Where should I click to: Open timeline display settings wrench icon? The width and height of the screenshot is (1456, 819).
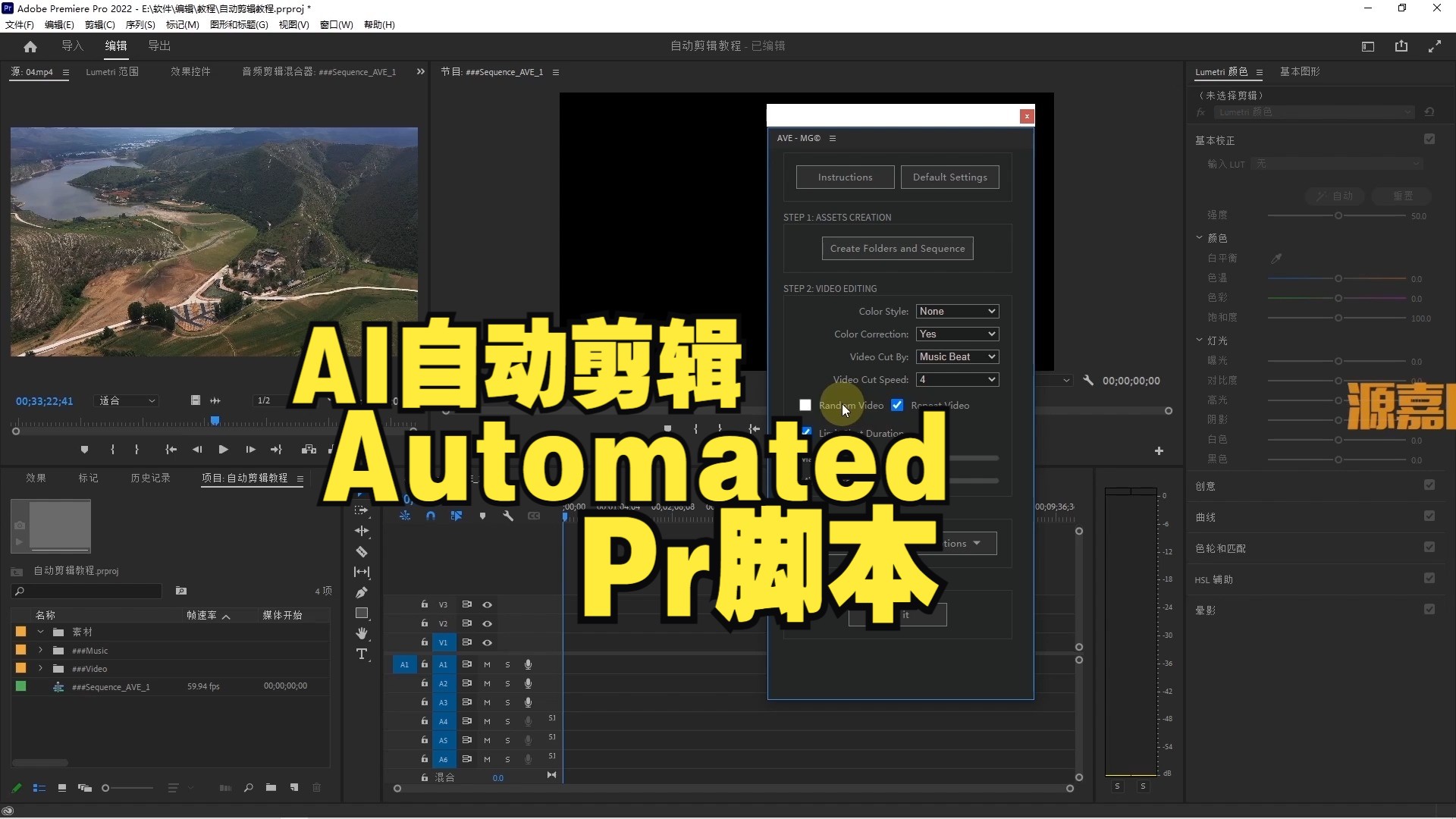click(508, 516)
